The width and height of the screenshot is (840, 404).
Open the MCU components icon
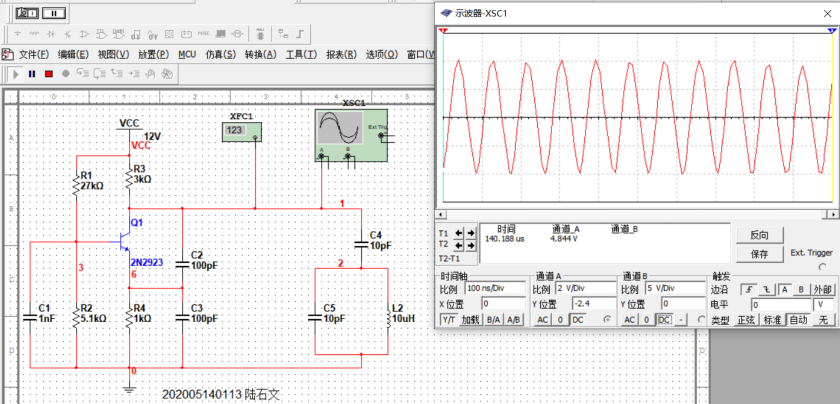click(260, 34)
